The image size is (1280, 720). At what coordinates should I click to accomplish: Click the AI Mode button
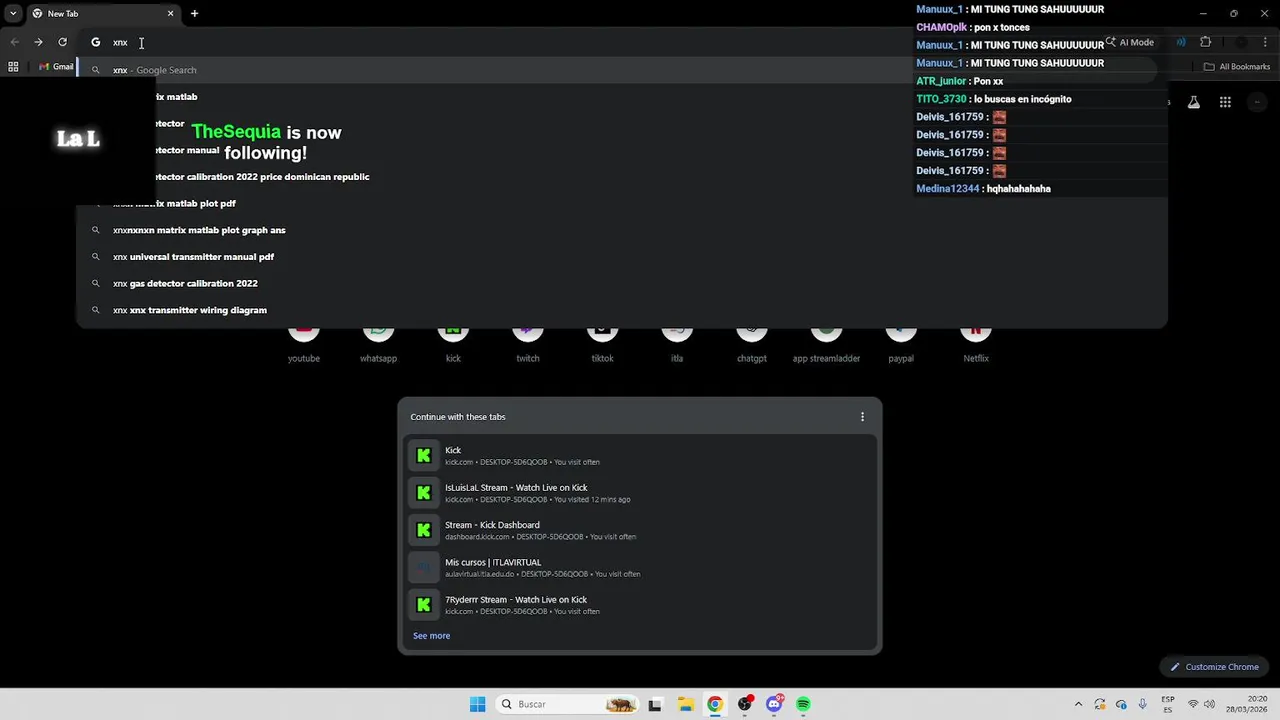click(x=1130, y=42)
